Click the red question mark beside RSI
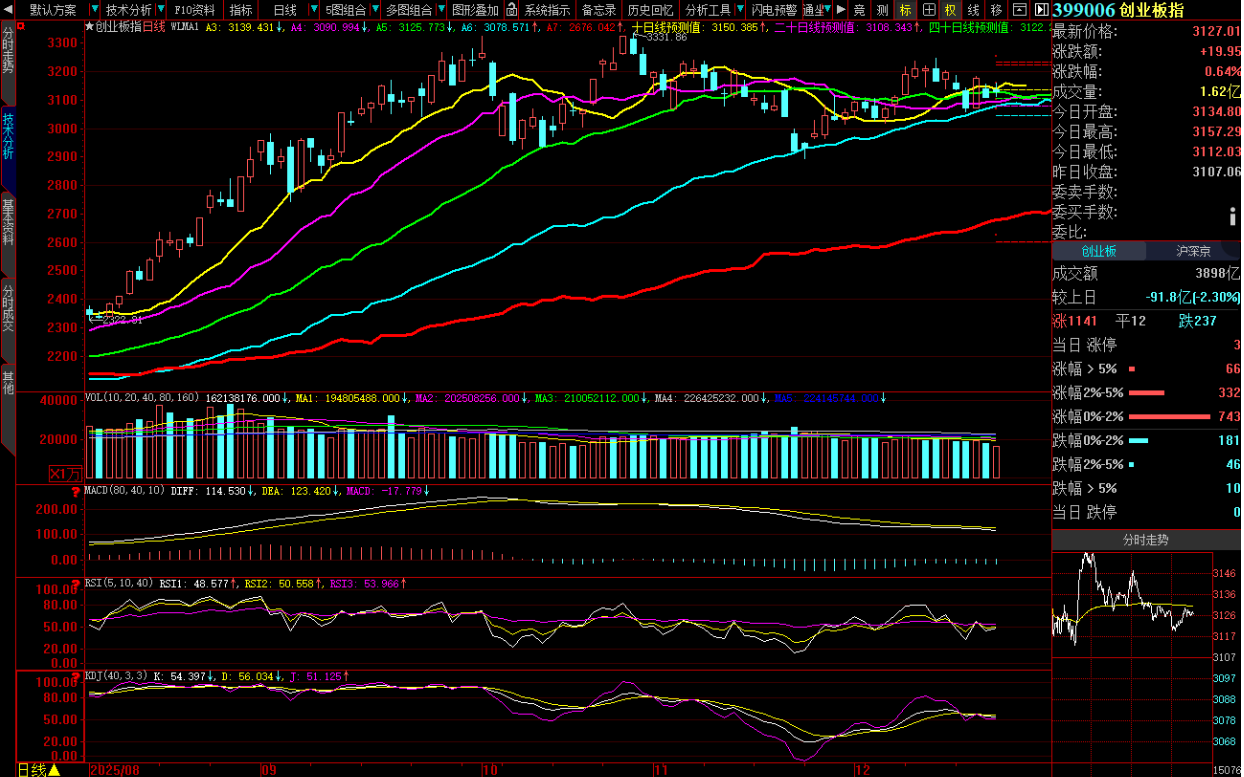Image resolution: width=1244 pixels, height=777 pixels. [76, 583]
